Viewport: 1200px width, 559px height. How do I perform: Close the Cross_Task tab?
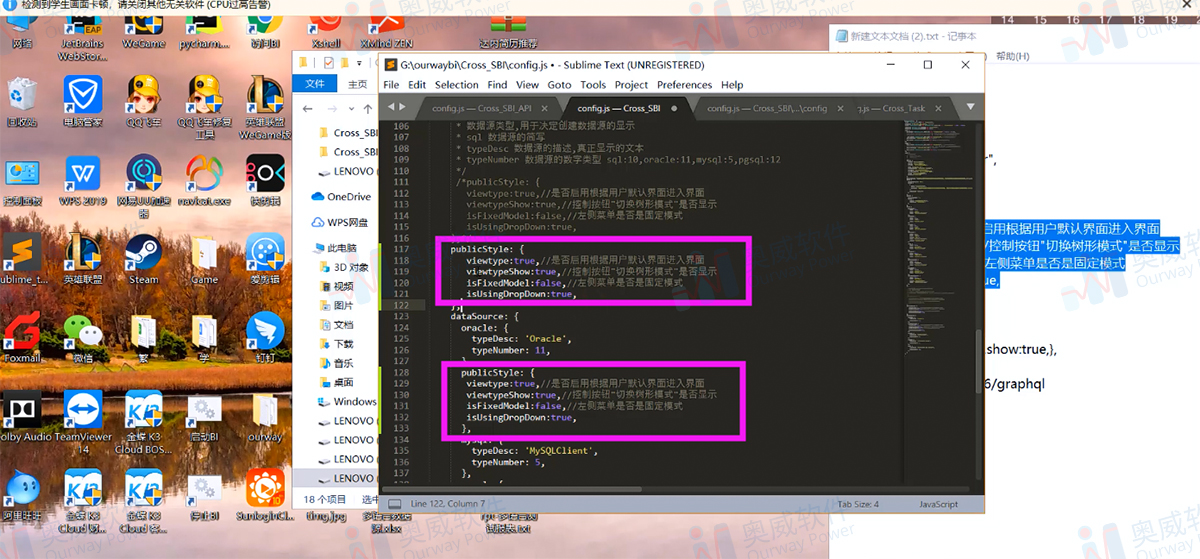click(939, 108)
